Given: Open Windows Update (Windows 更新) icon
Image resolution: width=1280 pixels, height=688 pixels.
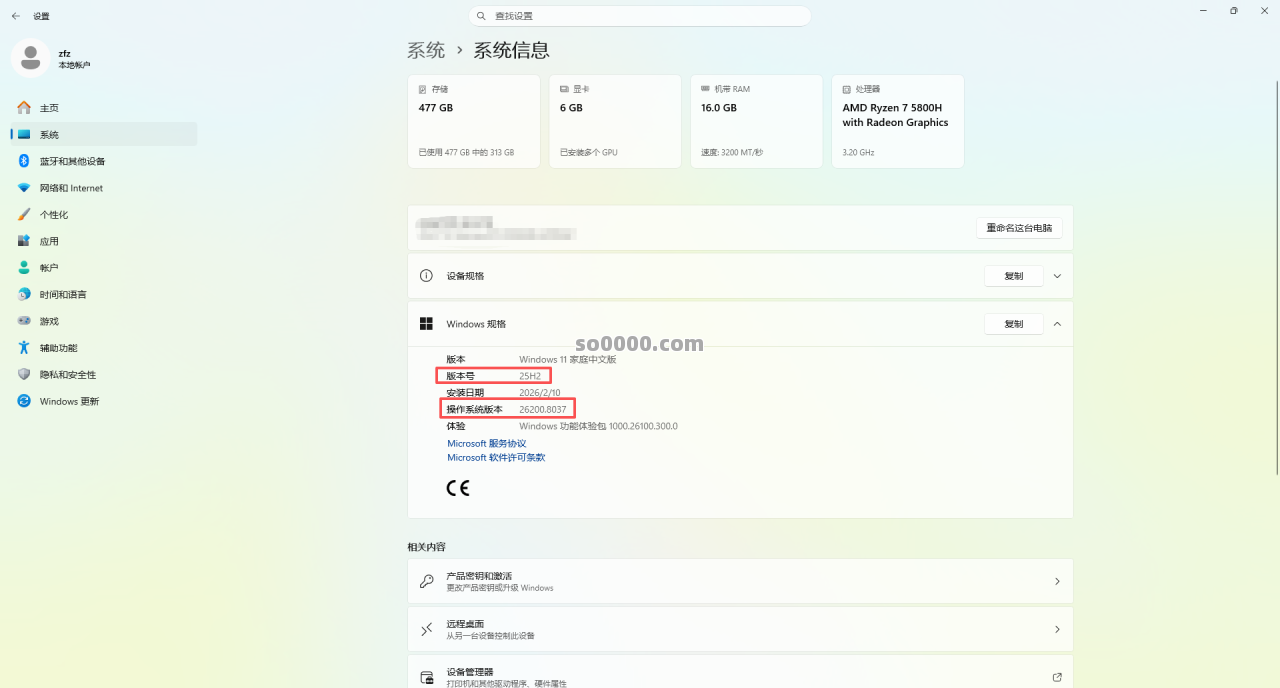Looking at the screenshot, I should (24, 401).
